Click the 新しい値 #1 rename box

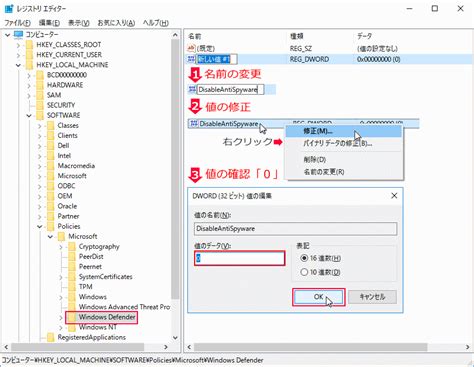[x=217, y=59]
